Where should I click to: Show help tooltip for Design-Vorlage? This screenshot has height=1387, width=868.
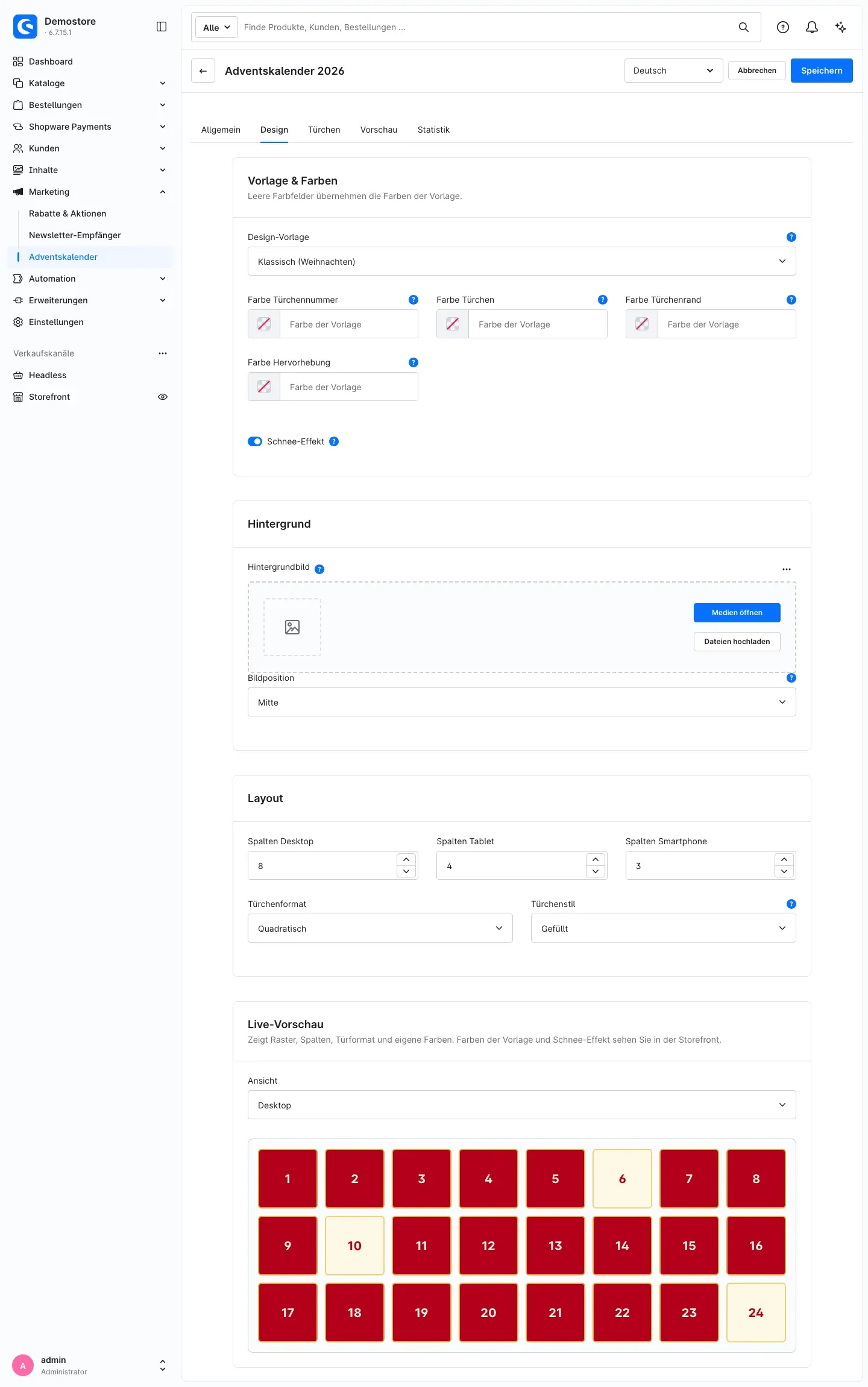pyautogui.click(x=791, y=237)
